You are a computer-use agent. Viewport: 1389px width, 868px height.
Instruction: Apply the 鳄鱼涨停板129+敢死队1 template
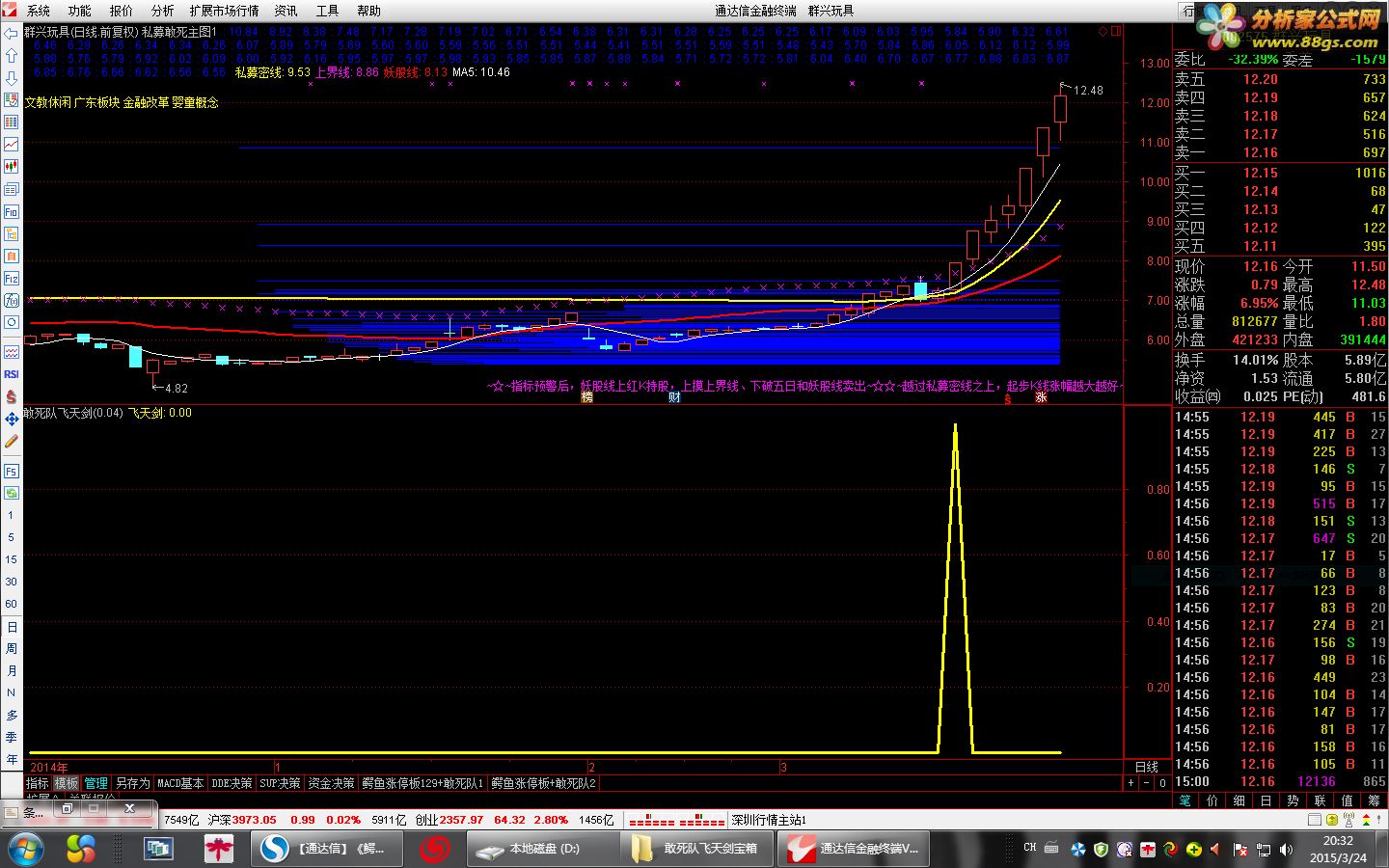point(423,783)
